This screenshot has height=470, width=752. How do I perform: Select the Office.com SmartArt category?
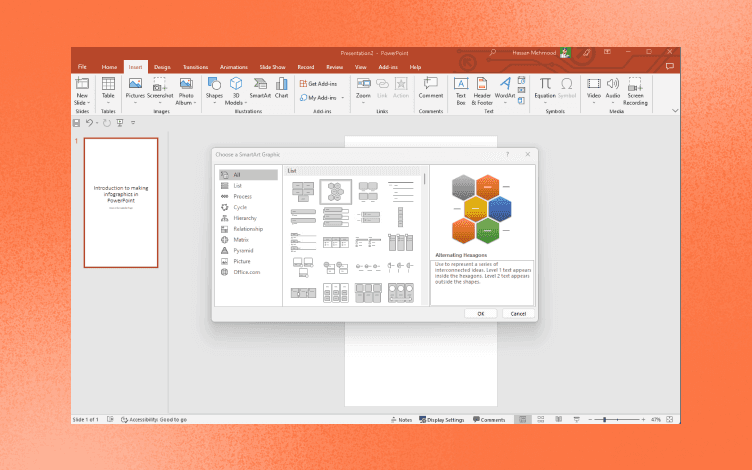click(248, 272)
